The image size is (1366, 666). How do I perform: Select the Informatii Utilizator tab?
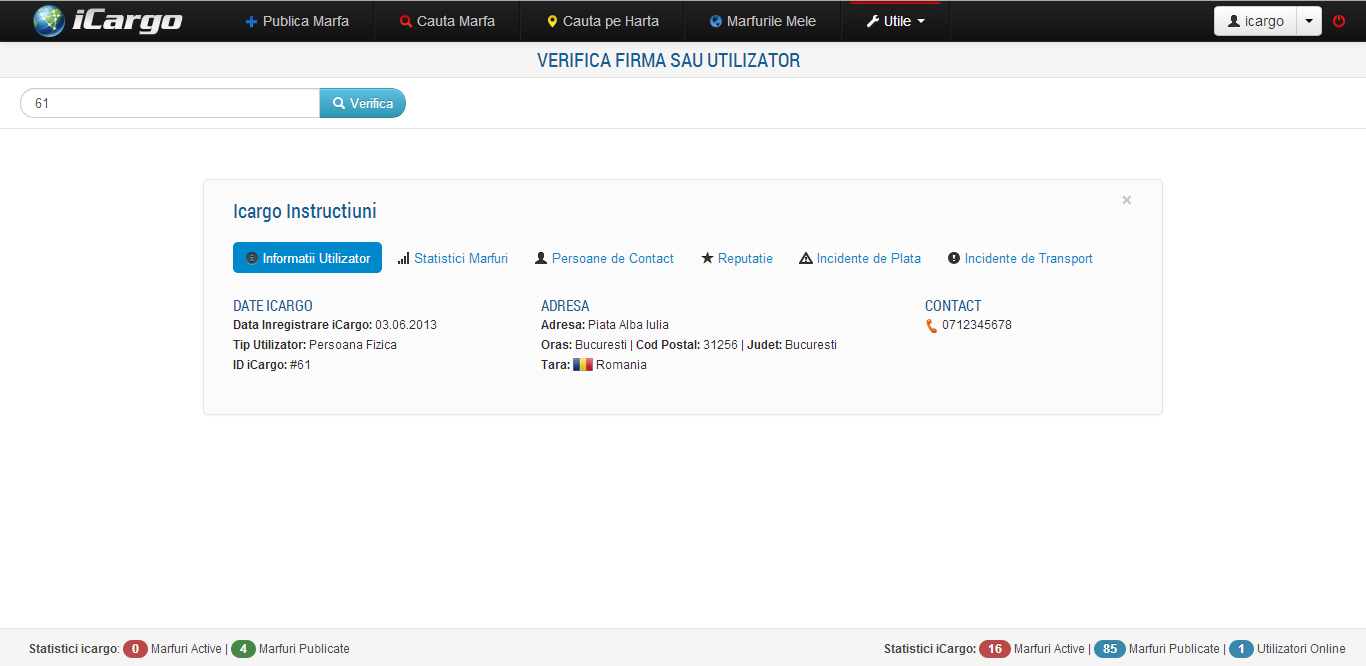[x=307, y=258]
